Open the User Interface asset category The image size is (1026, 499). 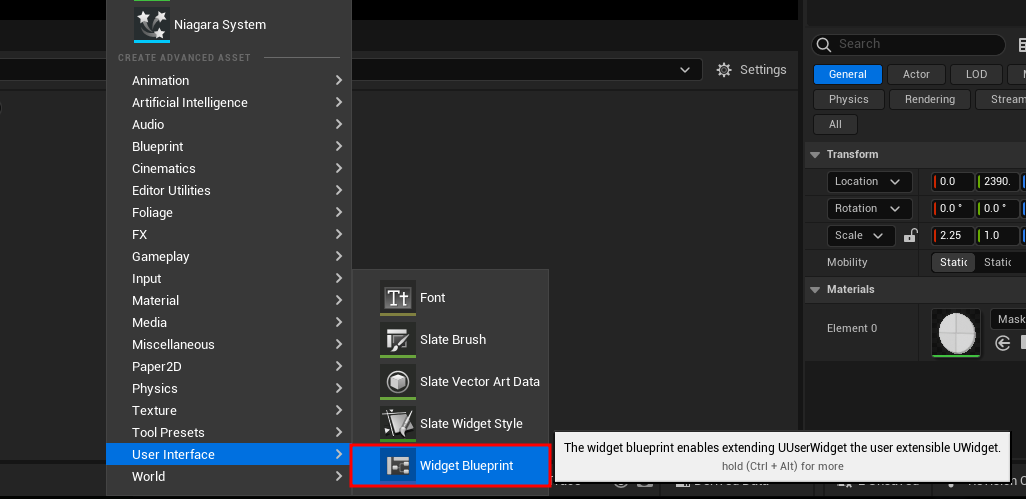pyautogui.click(x=229, y=455)
